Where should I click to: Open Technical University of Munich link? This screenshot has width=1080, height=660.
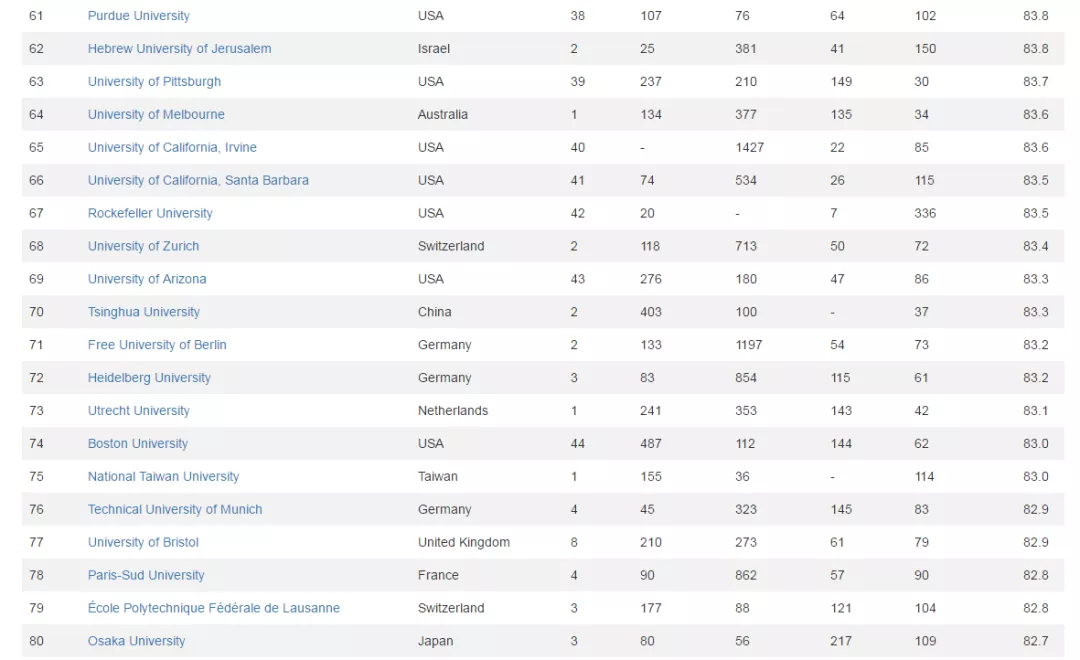(175, 510)
